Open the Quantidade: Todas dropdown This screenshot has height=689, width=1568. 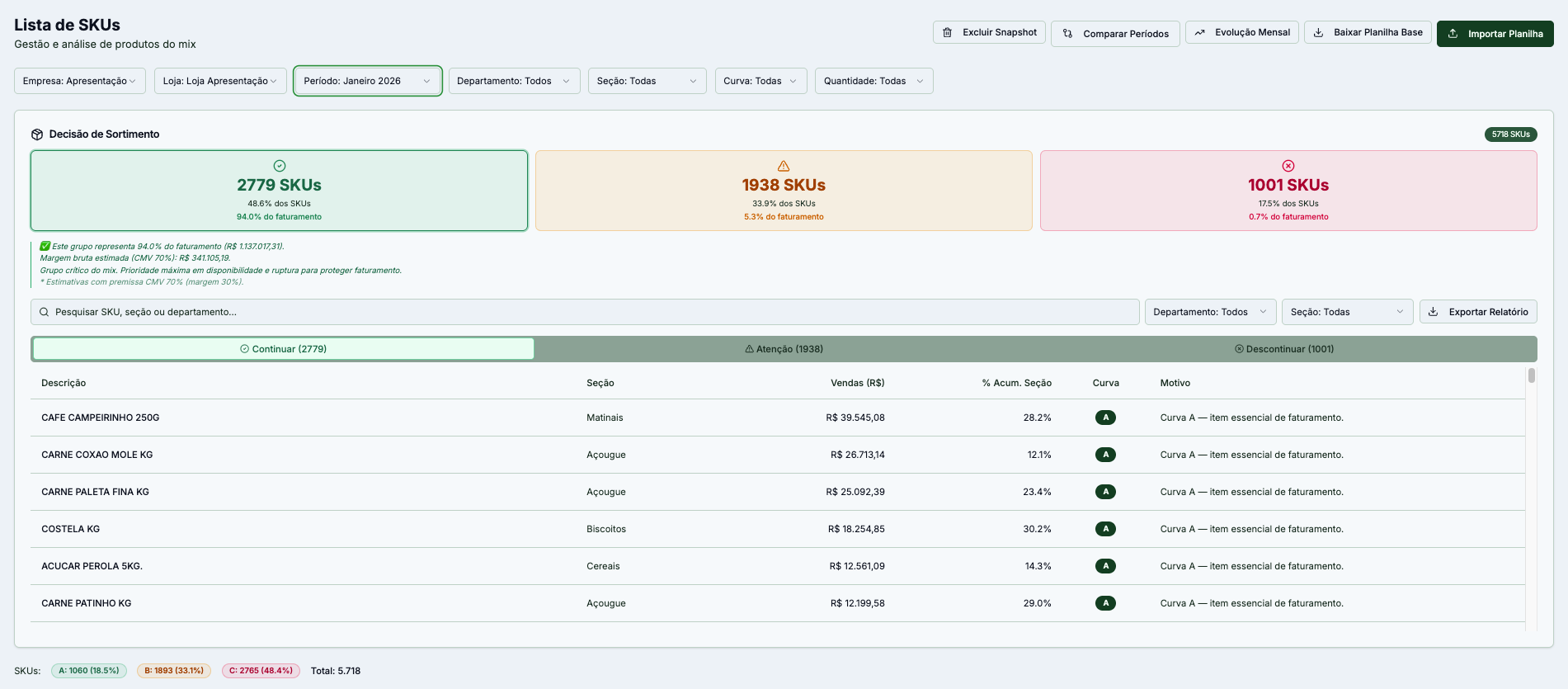coord(873,81)
